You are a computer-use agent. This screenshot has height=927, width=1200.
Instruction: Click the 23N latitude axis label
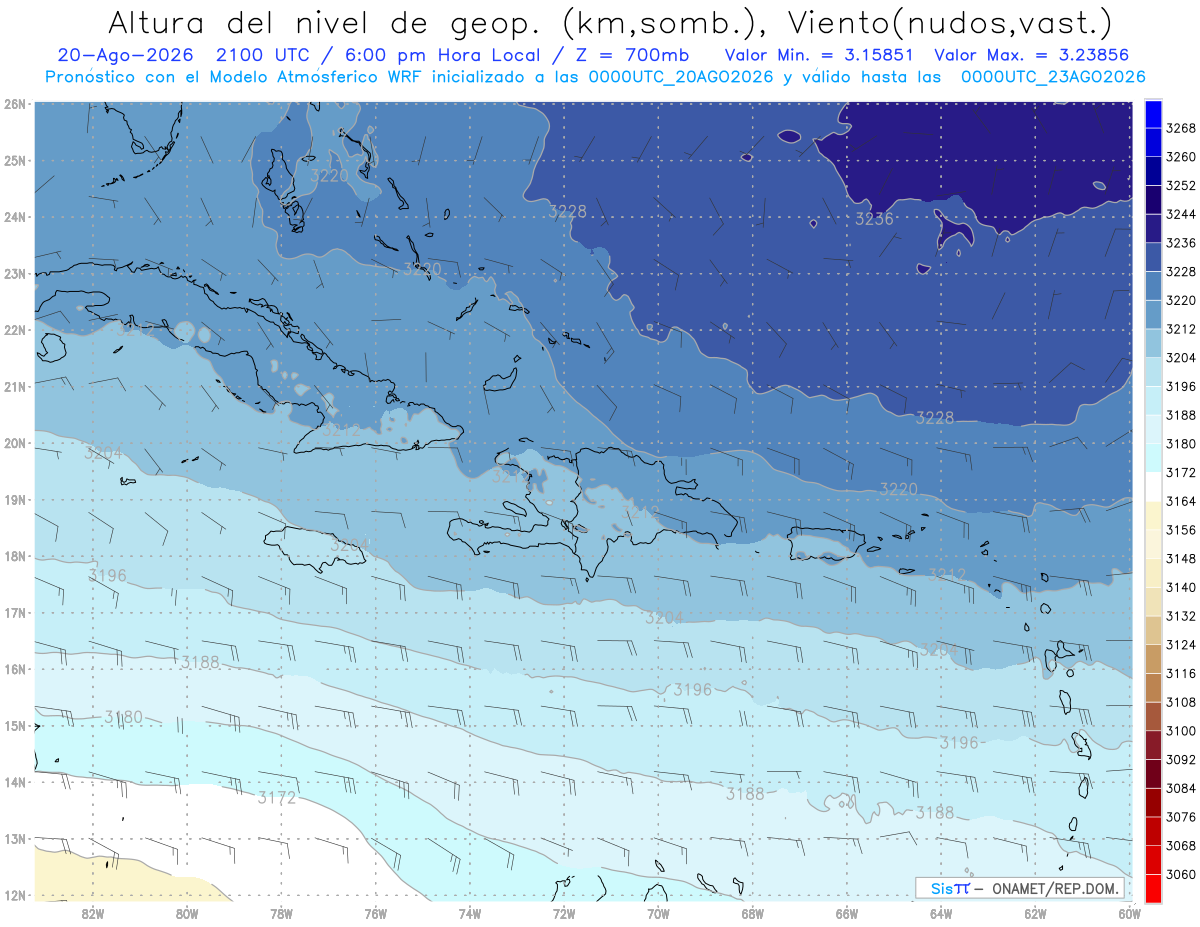click(15, 273)
